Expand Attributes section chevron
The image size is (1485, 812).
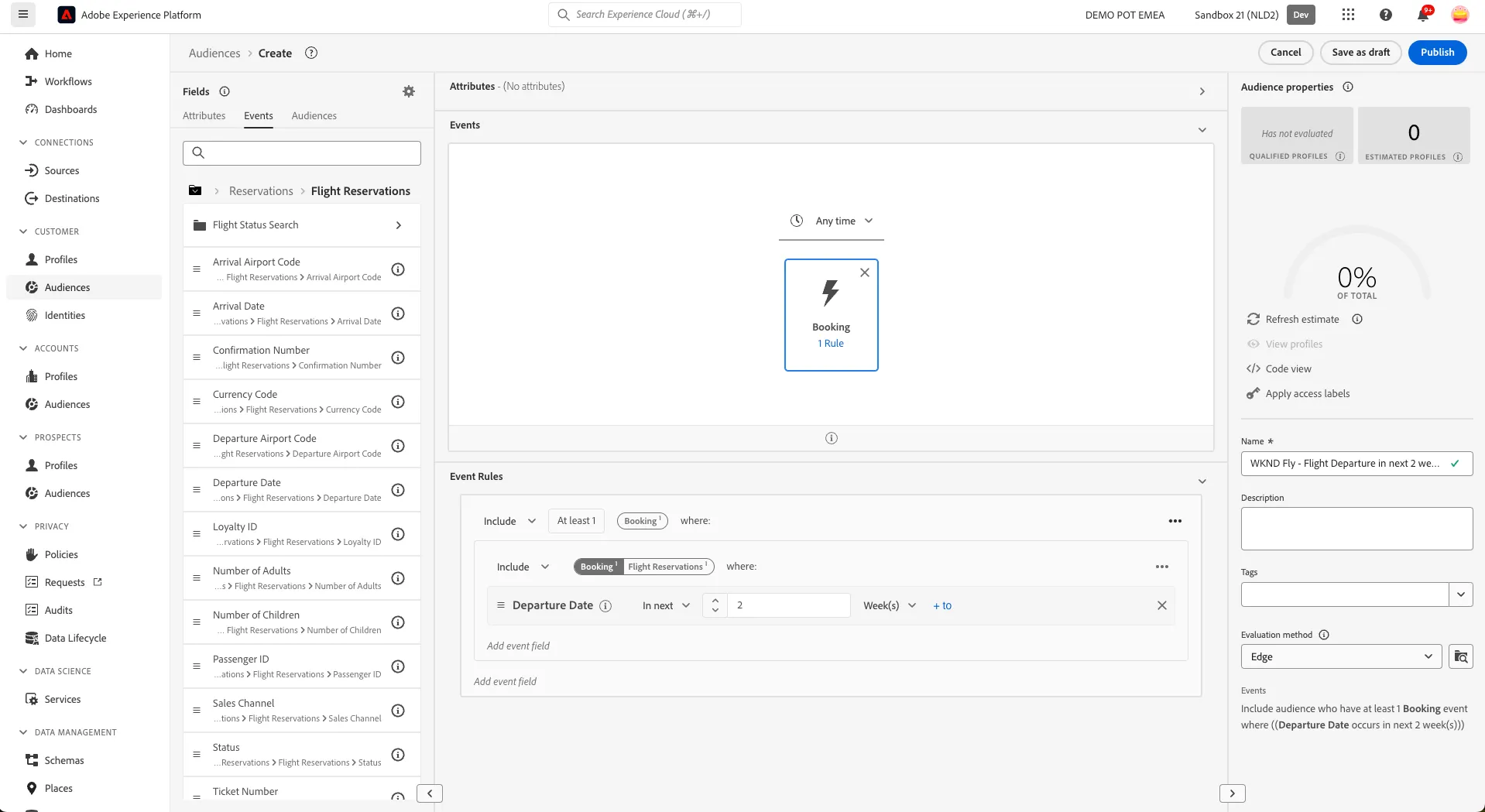click(x=1202, y=91)
